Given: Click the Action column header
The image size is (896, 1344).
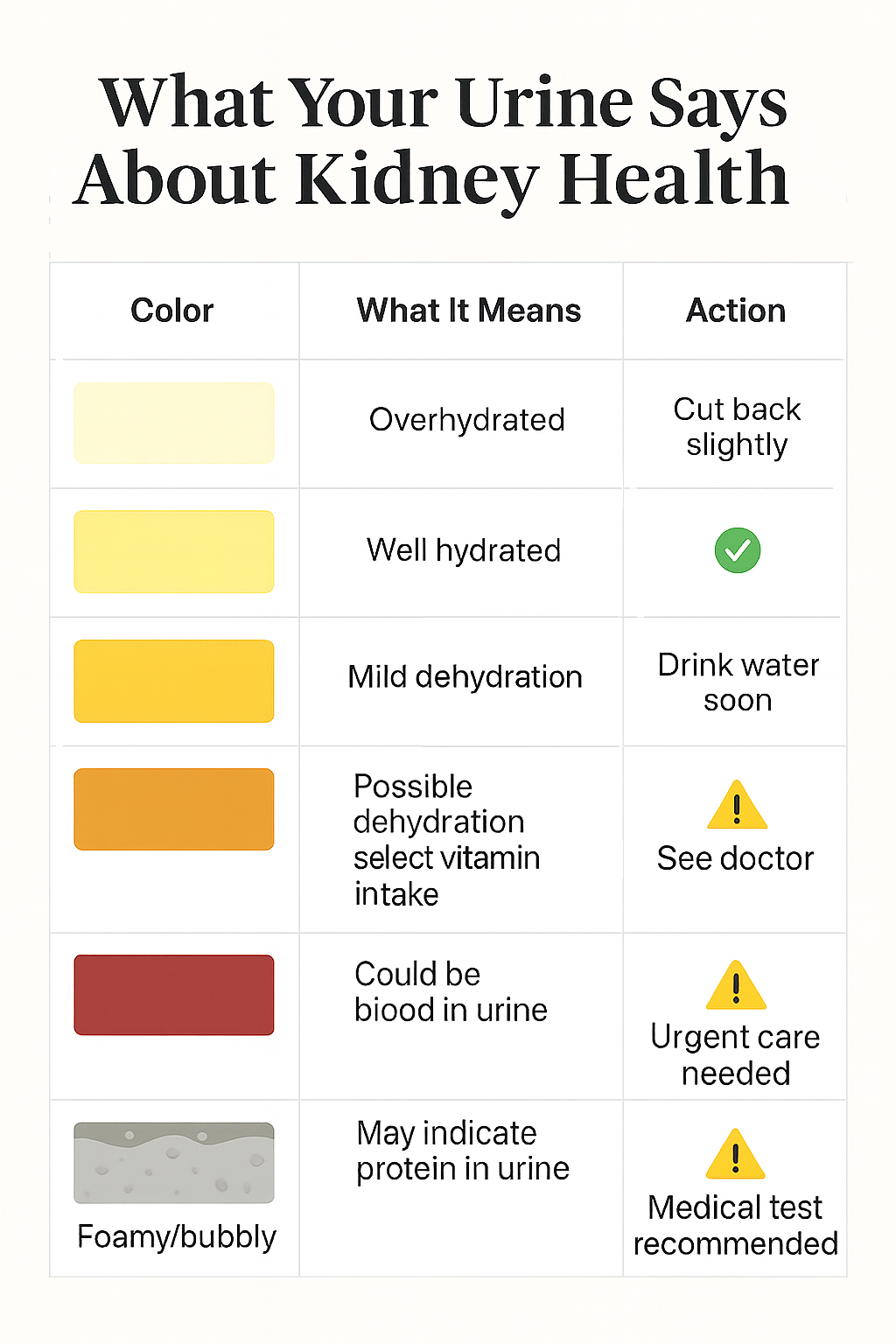Looking at the screenshot, I should pos(736,311).
